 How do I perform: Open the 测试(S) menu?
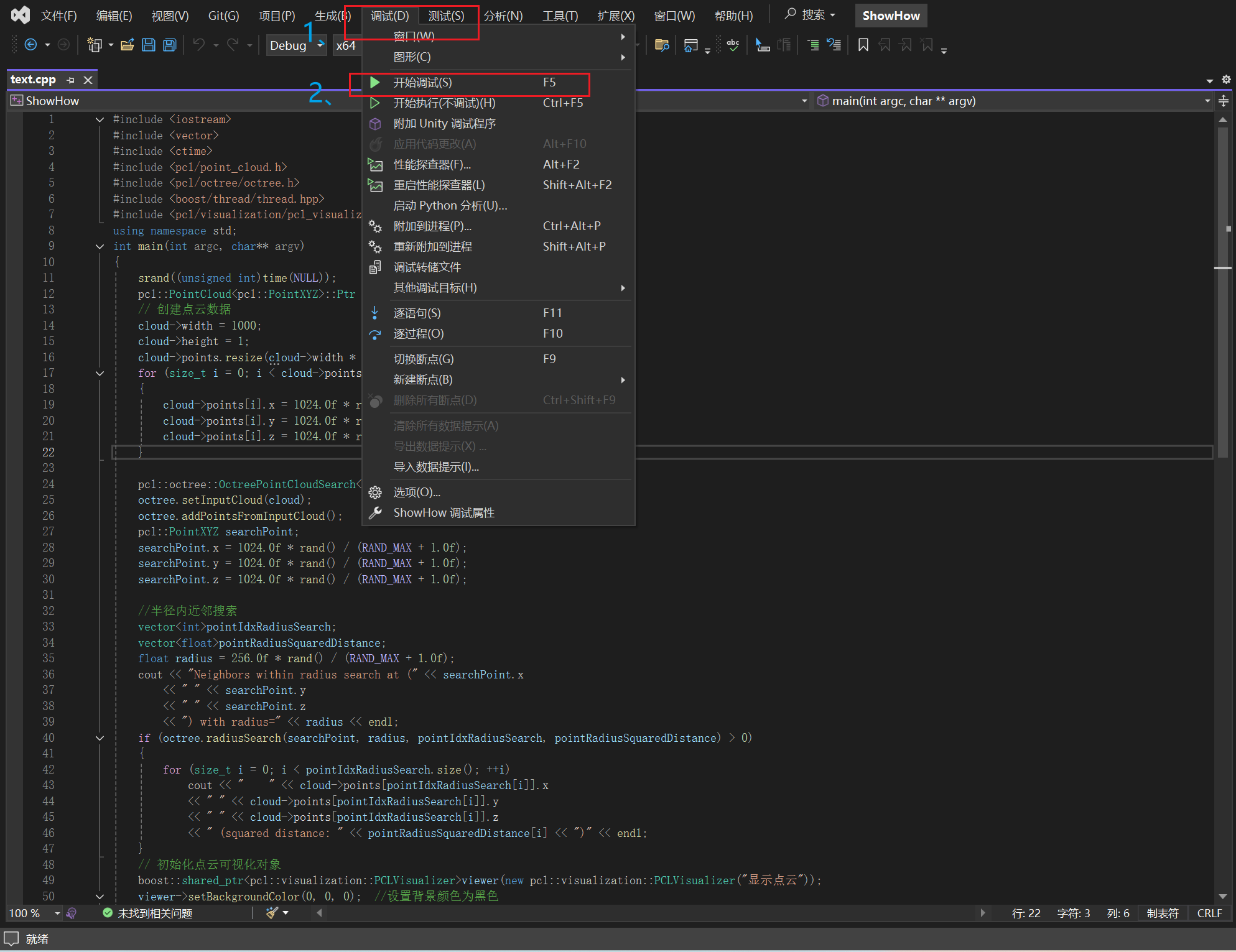[x=446, y=16]
